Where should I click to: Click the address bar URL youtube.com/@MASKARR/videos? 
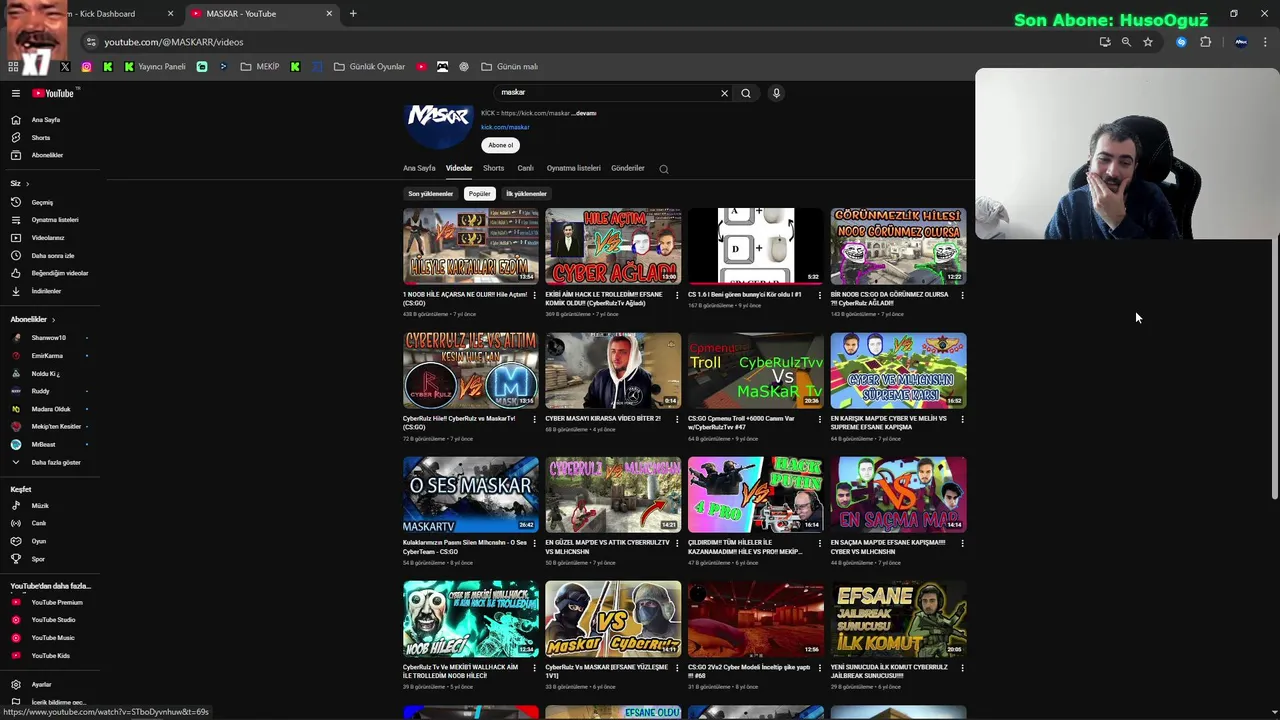174,42
